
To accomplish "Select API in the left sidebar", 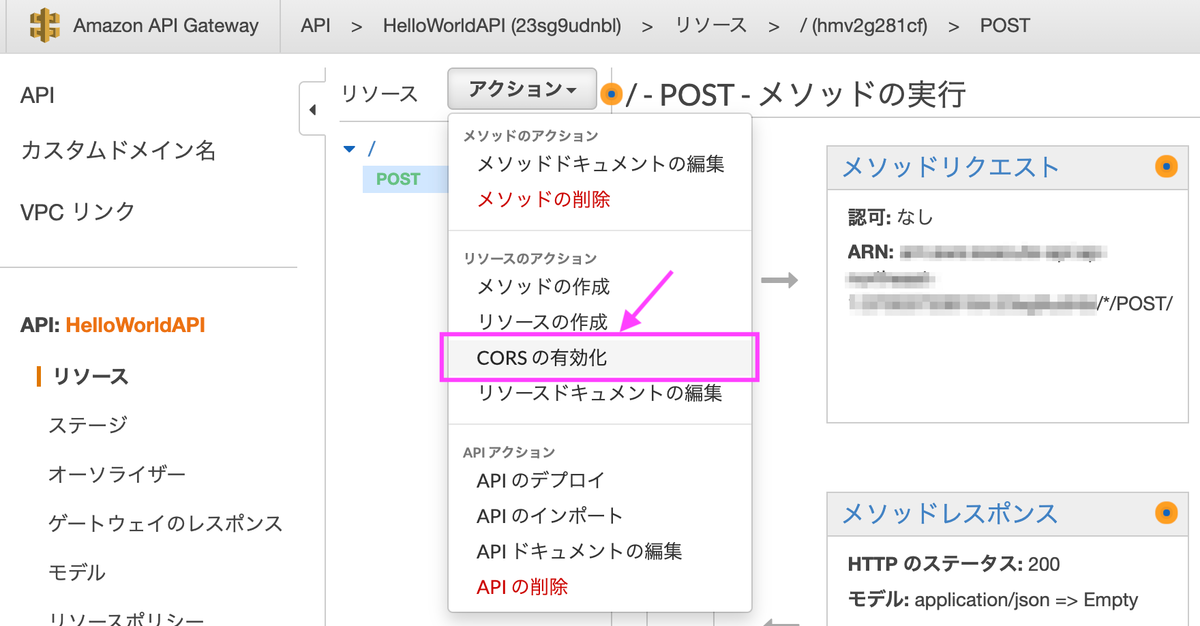I will [37, 96].
